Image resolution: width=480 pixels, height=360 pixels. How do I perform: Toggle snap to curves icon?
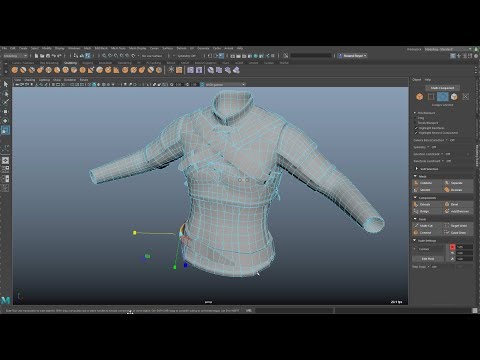110,56
